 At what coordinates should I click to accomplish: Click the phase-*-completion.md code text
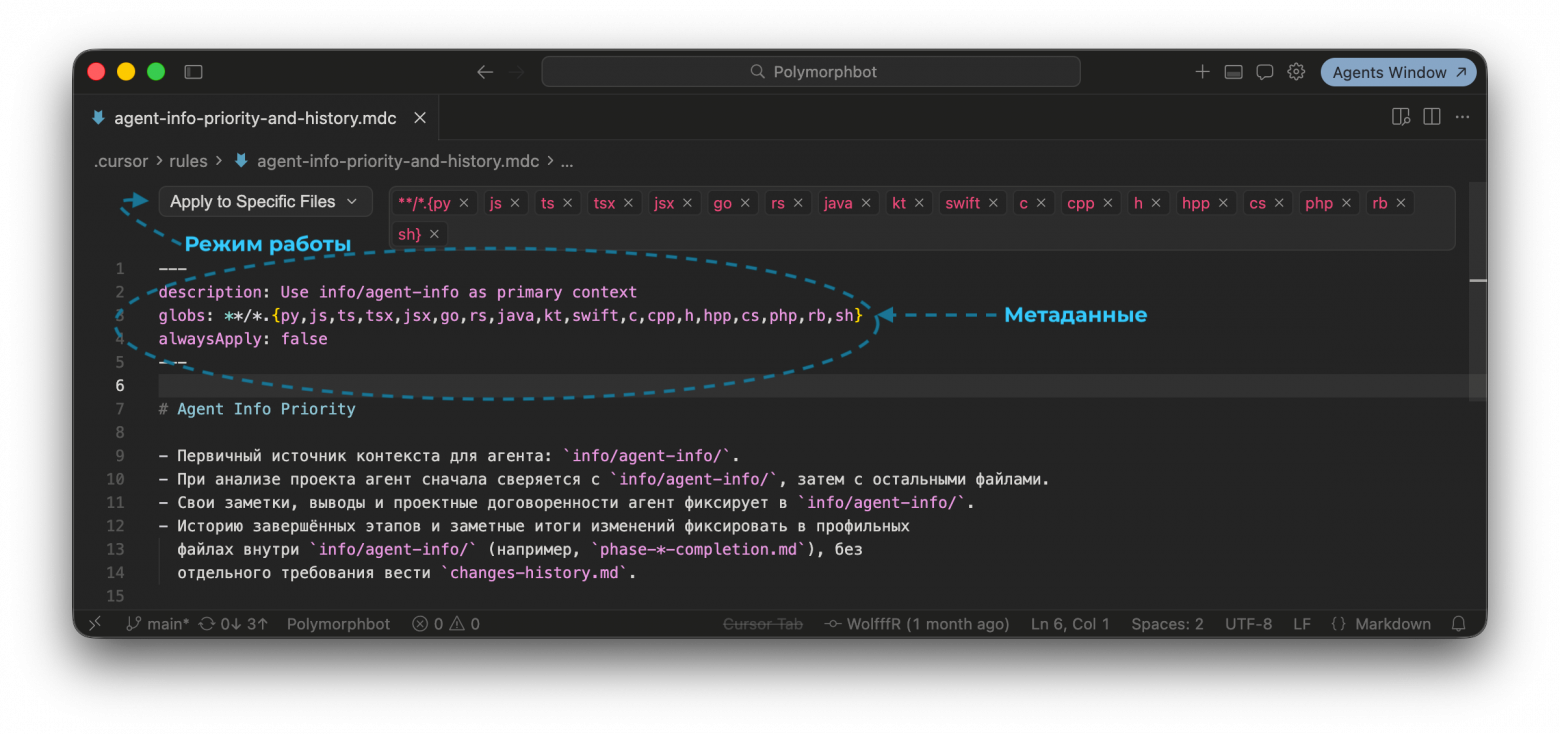pos(700,549)
